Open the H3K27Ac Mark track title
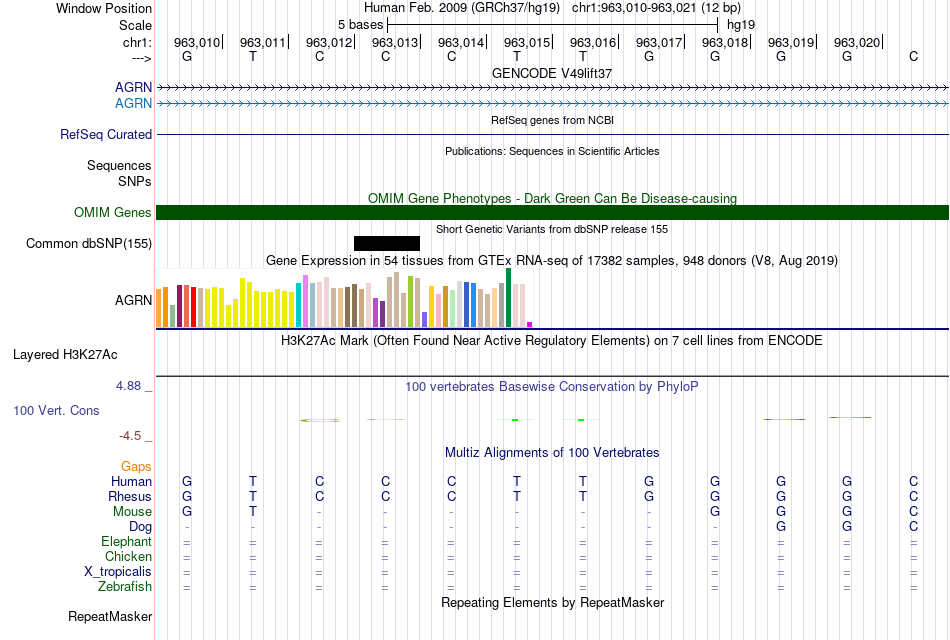Viewport: 950px width, 640px height. tap(551, 341)
